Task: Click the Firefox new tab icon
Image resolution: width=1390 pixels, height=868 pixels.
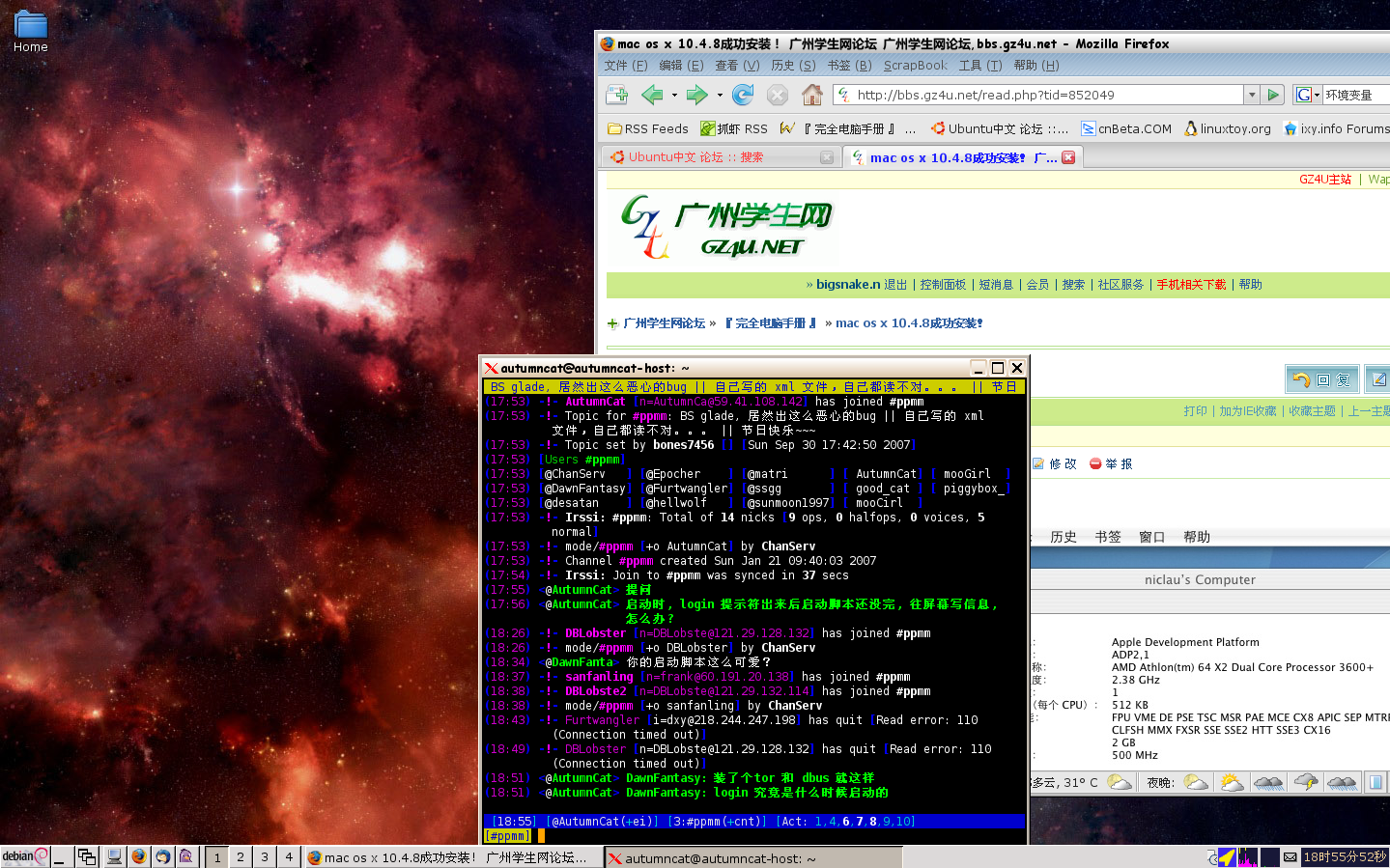Action: pyautogui.click(x=616, y=95)
